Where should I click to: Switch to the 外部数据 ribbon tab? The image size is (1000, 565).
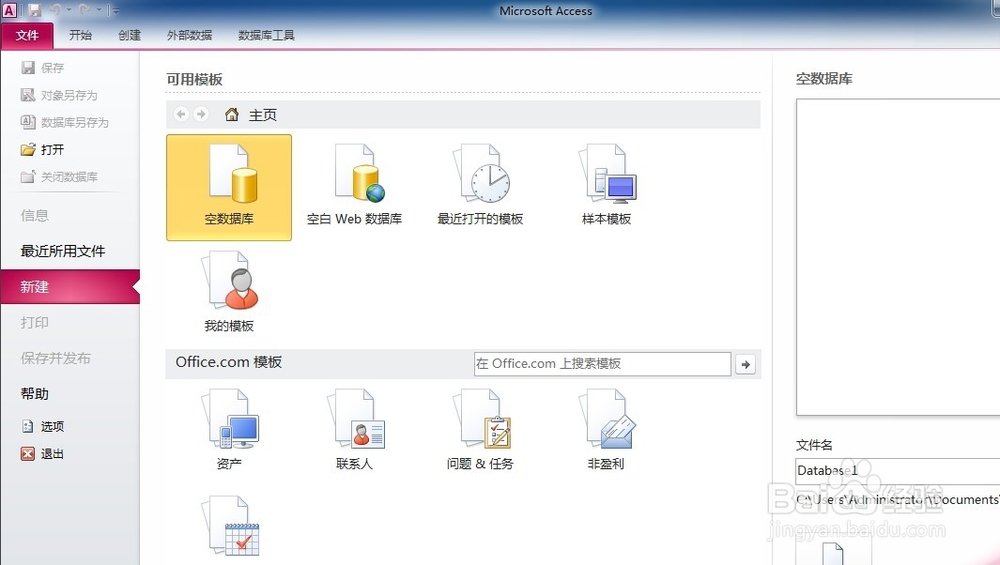(x=189, y=35)
